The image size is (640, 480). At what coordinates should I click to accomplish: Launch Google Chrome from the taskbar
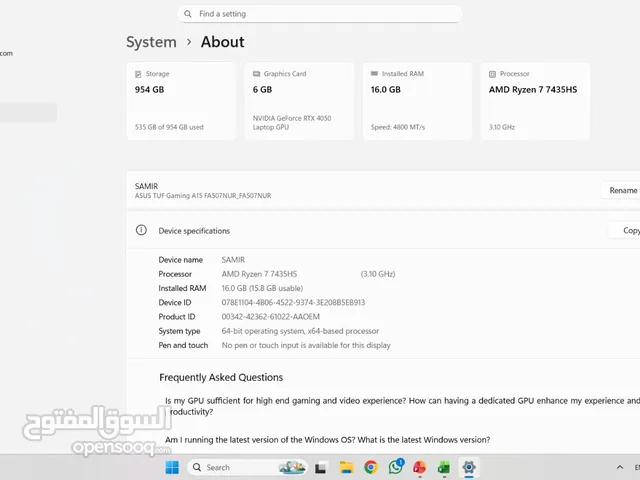pos(371,467)
